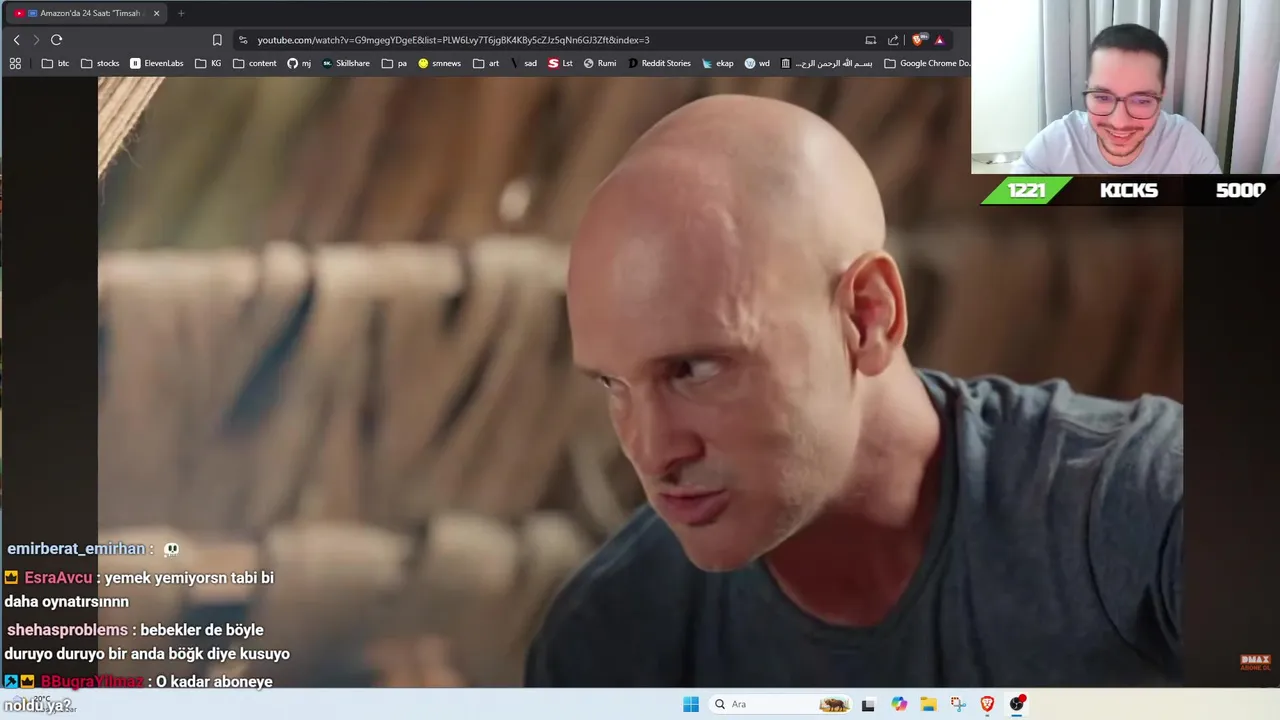Open Snipping Tool from the taskbar
The width and height of the screenshot is (1280, 720).
958,704
